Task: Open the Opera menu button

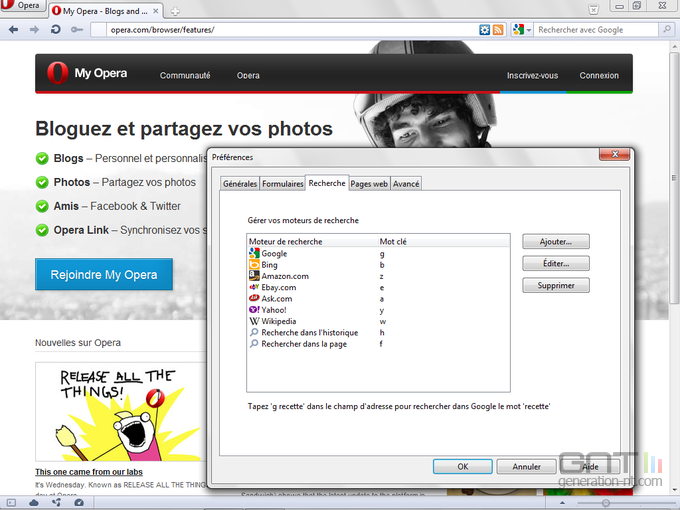Action: click(22, 6)
